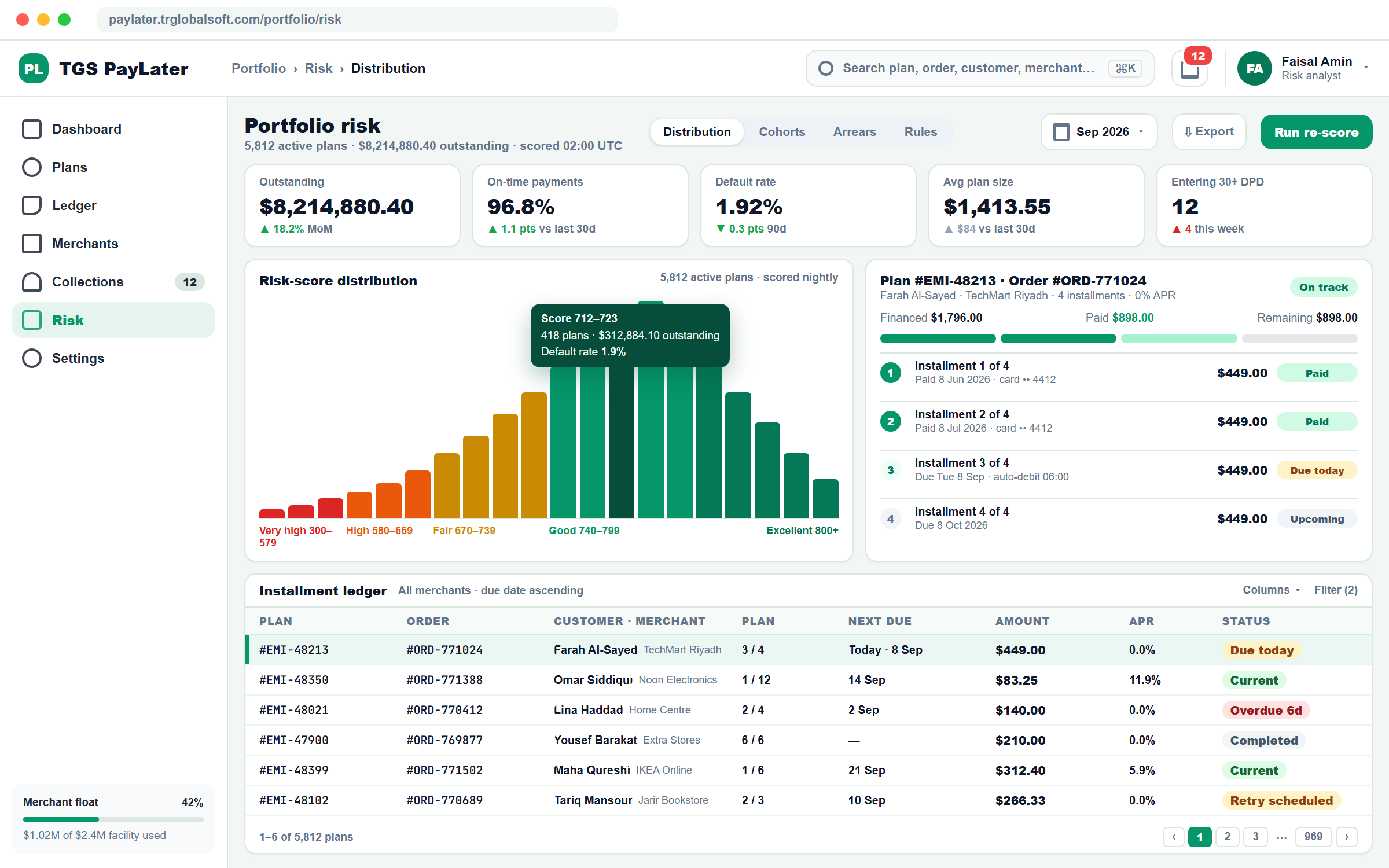Follow the Risk breadcrumb link
Image resolution: width=1389 pixels, height=868 pixels.
click(318, 68)
